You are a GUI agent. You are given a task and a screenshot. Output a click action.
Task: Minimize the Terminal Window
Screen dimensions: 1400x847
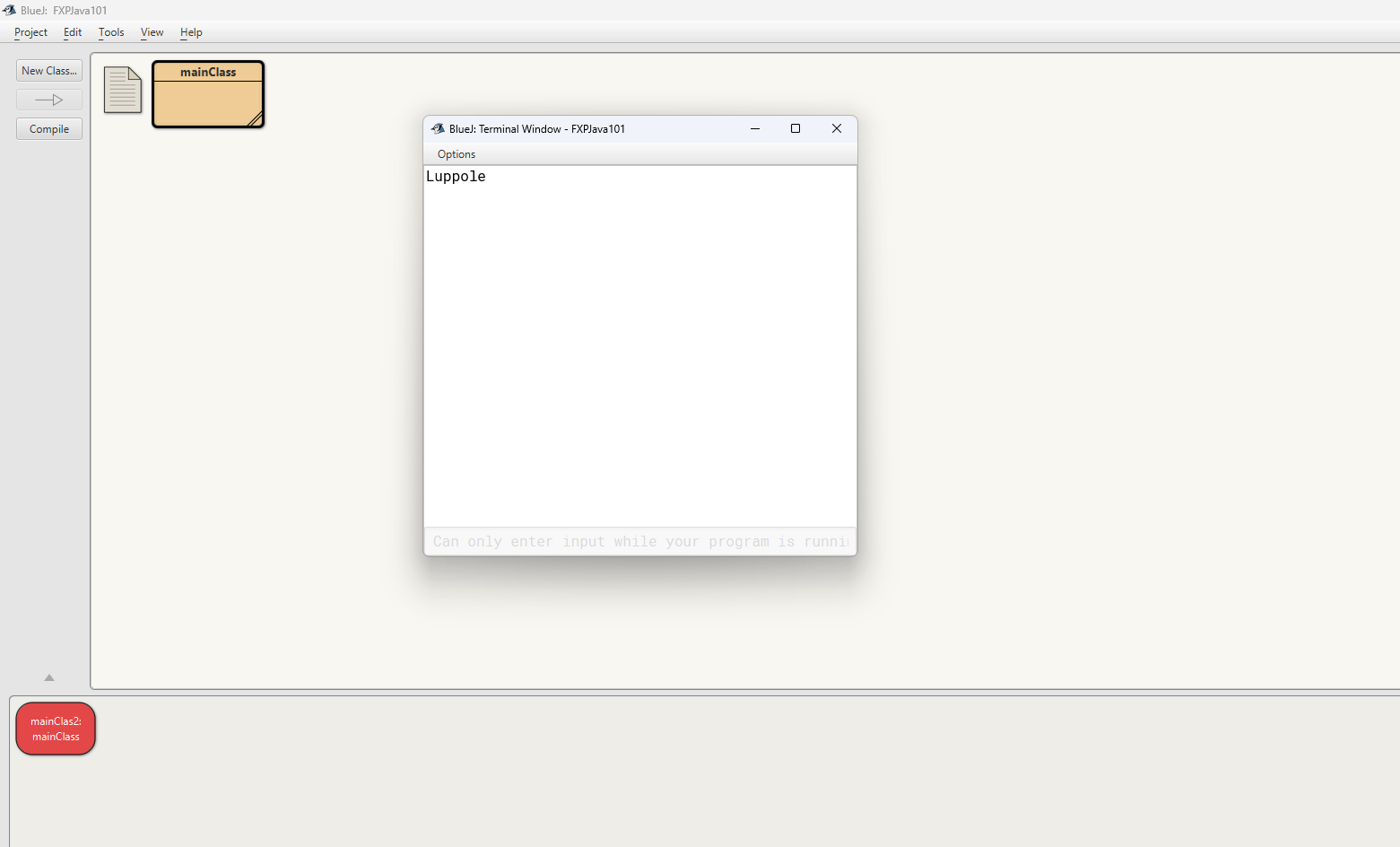tap(755, 128)
